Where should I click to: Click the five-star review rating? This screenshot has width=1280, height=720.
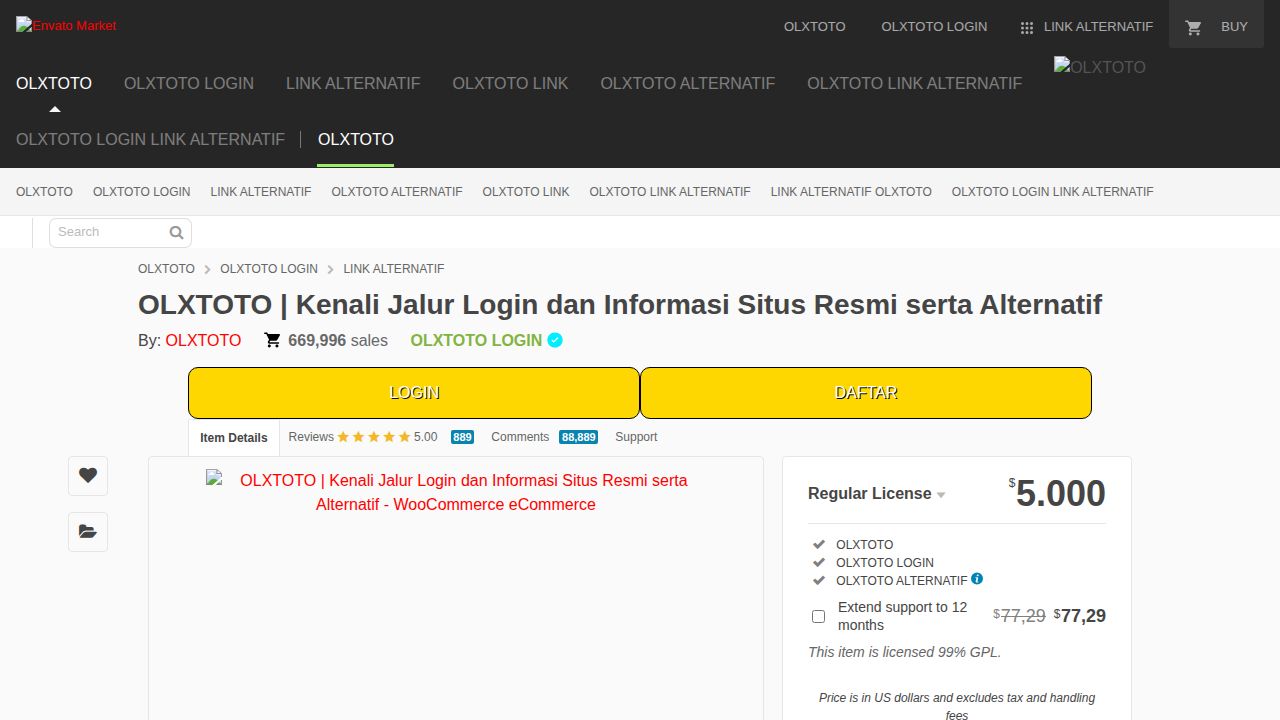(374, 437)
